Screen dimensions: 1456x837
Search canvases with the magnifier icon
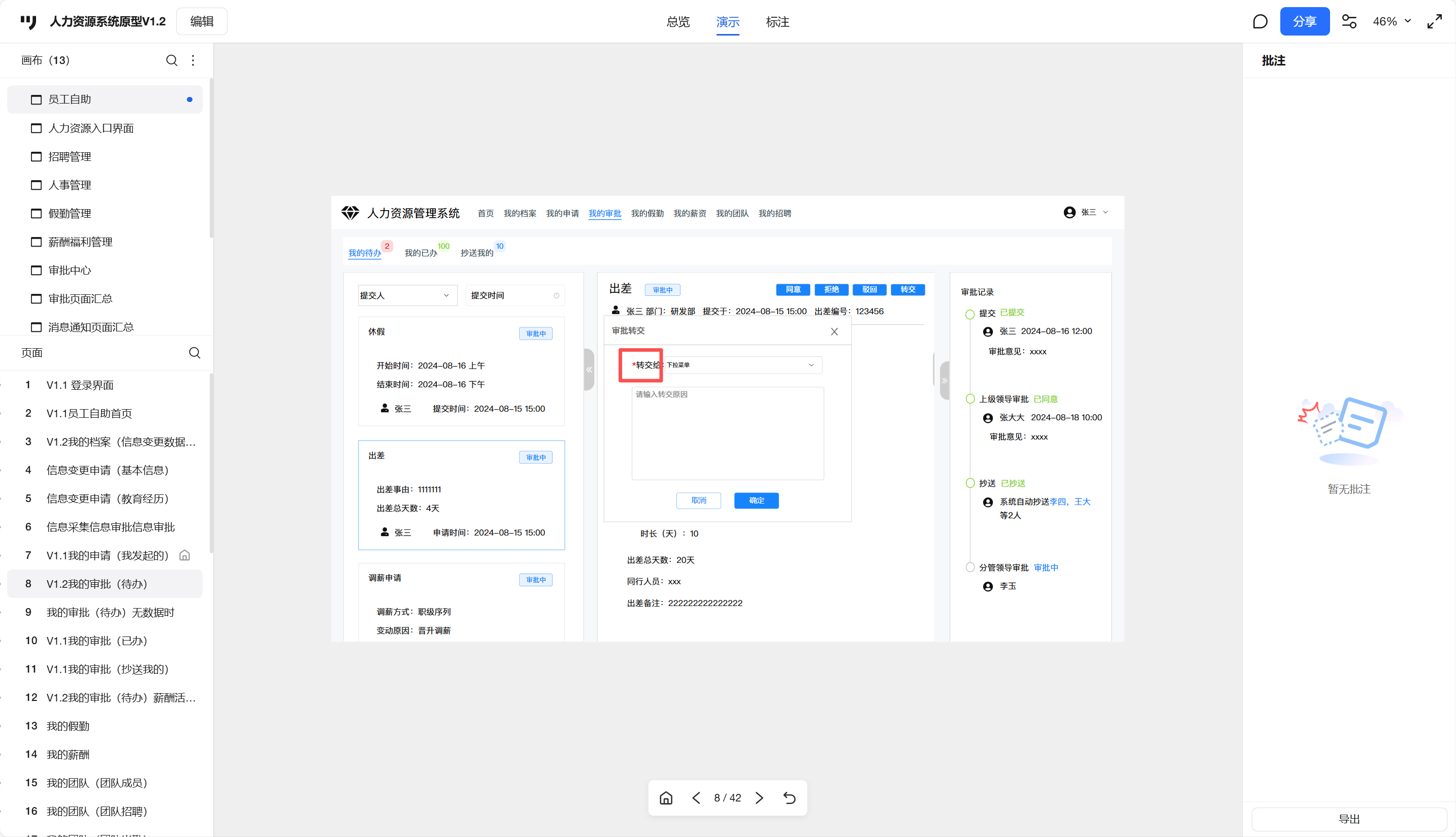point(171,60)
